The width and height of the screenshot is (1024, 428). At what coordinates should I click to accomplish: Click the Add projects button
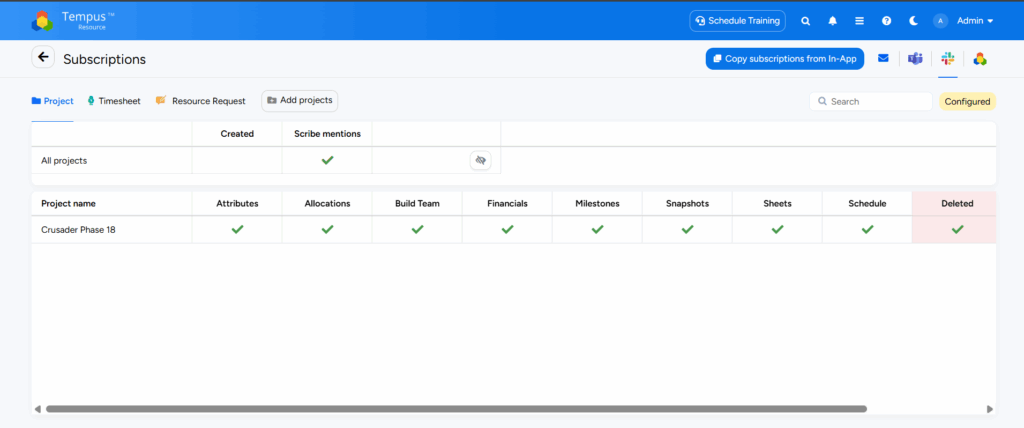(300, 101)
